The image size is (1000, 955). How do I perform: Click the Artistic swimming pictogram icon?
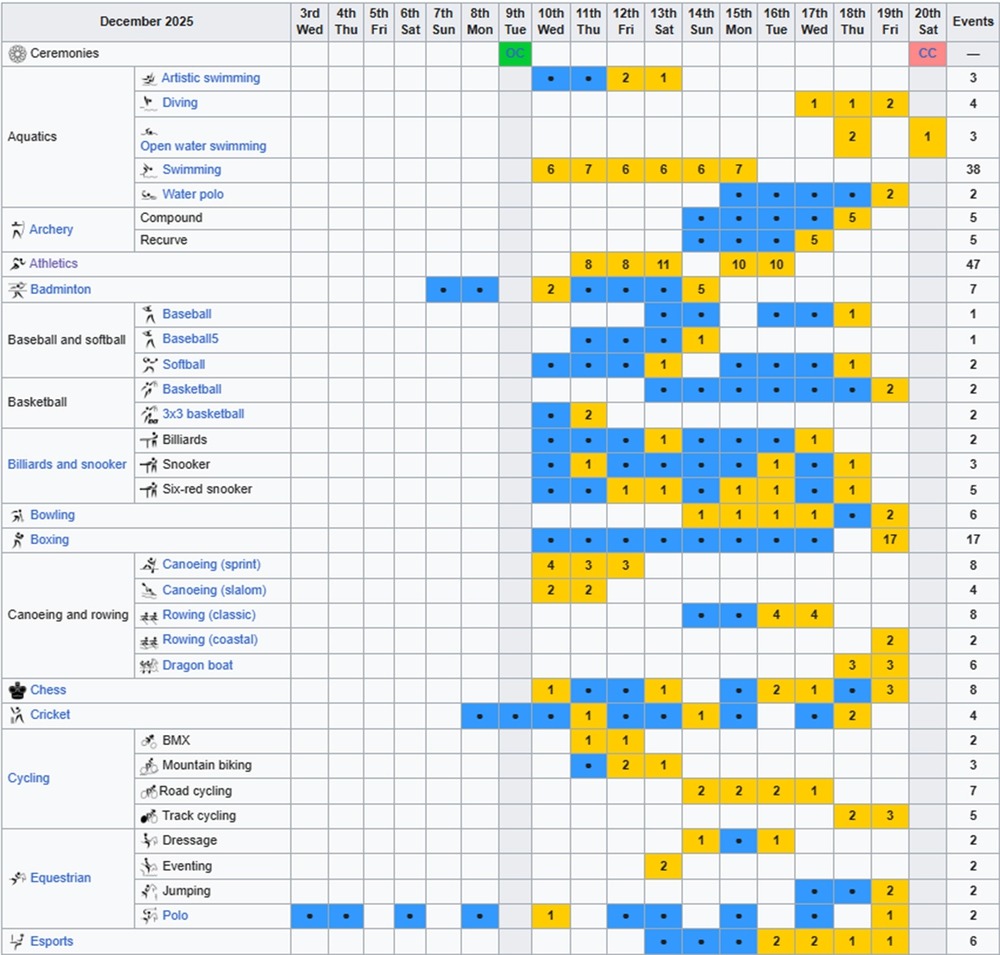[x=148, y=79]
